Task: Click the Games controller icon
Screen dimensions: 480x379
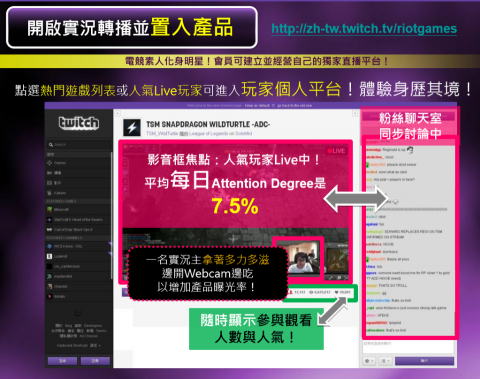Action: pyautogui.click(x=50, y=163)
